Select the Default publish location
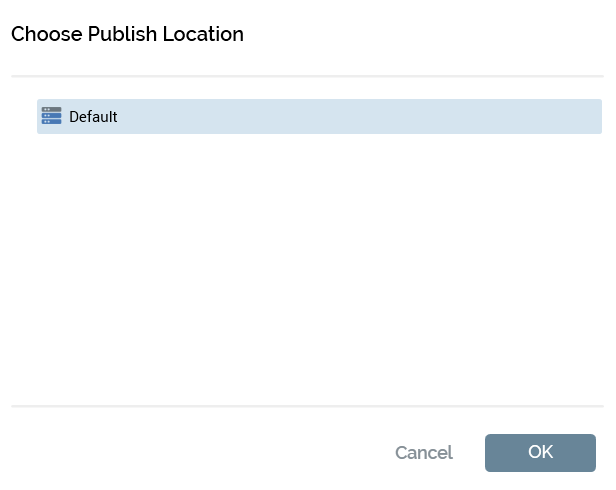The image size is (616, 490). click(93, 117)
